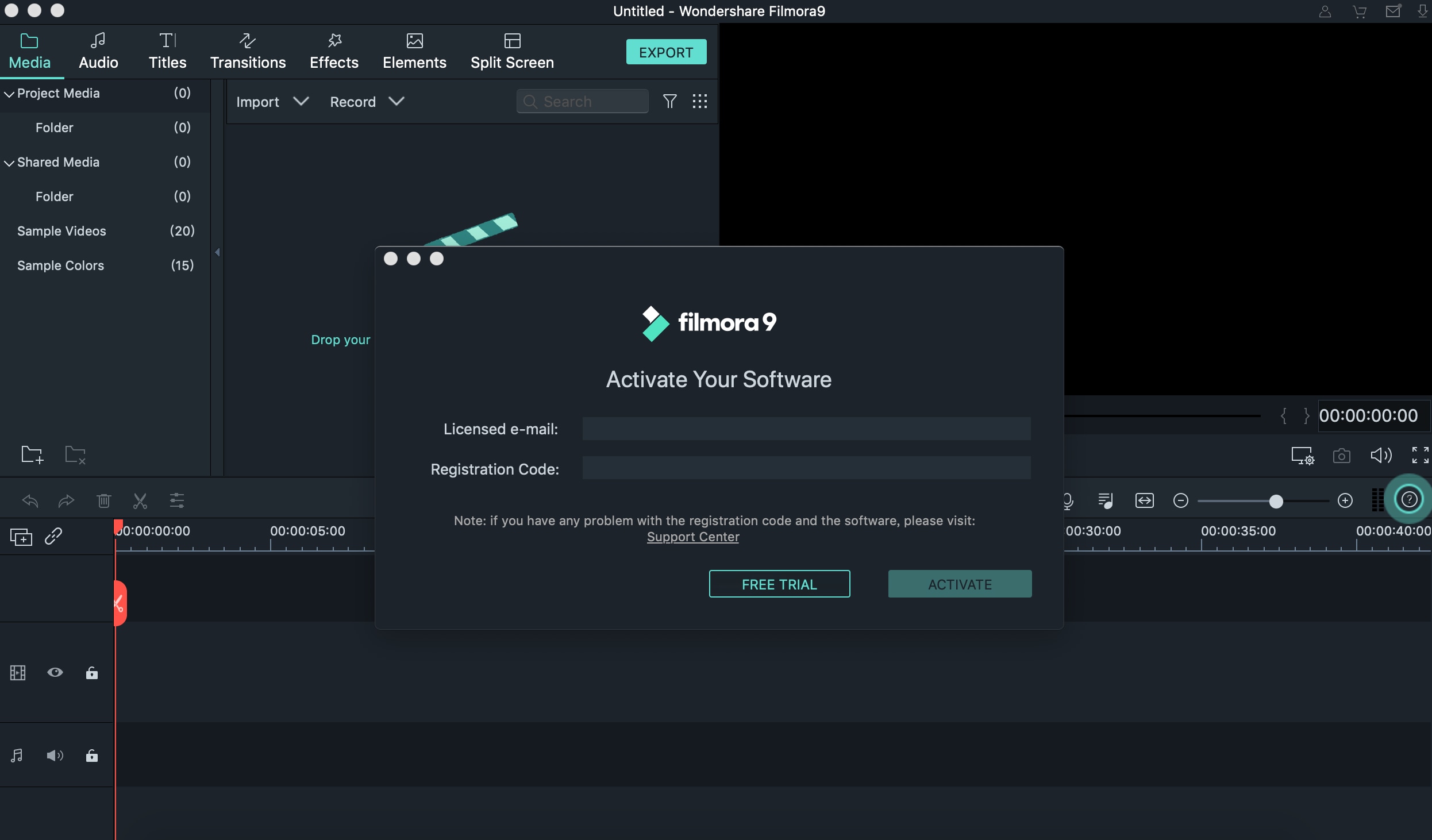This screenshot has height=840, width=1432.
Task: Click the Free Trial button
Action: pyautogui.click(x=779, y=584)
